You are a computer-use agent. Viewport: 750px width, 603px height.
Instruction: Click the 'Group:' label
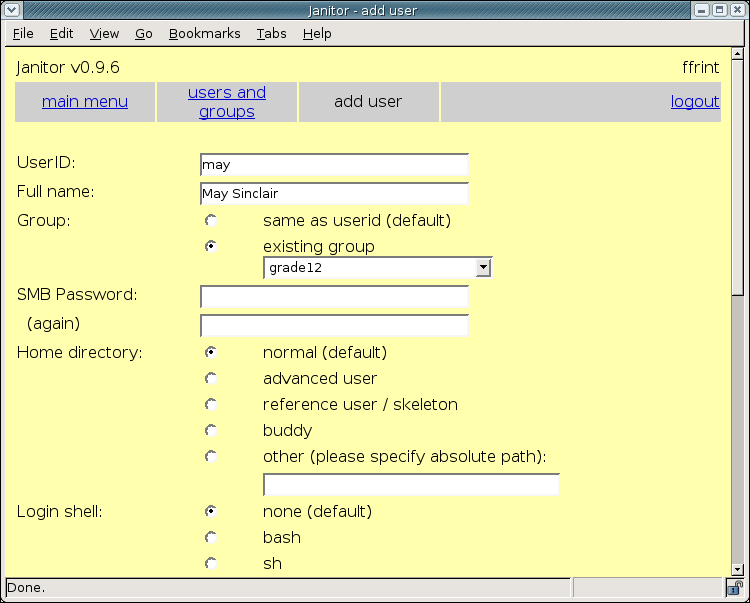(44, 220)
